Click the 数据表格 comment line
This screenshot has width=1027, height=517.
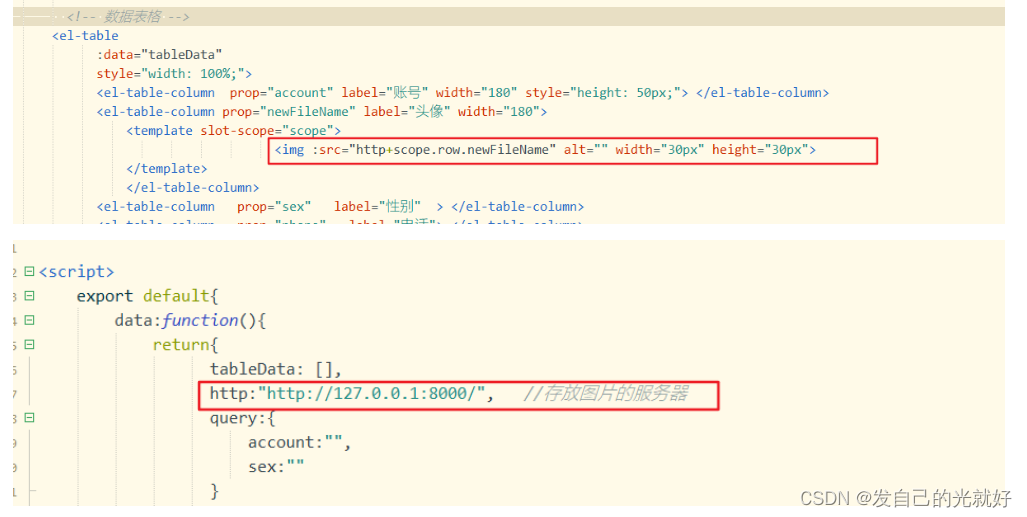[x=128, y=16]
